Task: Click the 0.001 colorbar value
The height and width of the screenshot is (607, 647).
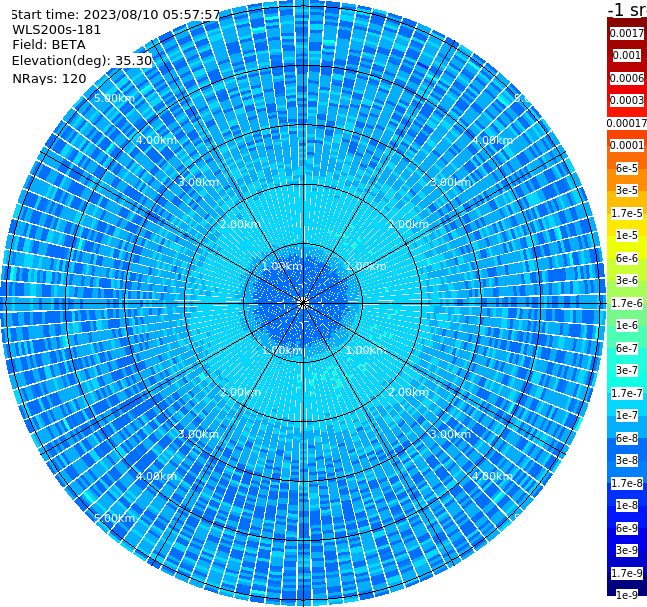Action: [x=627, y=55]
